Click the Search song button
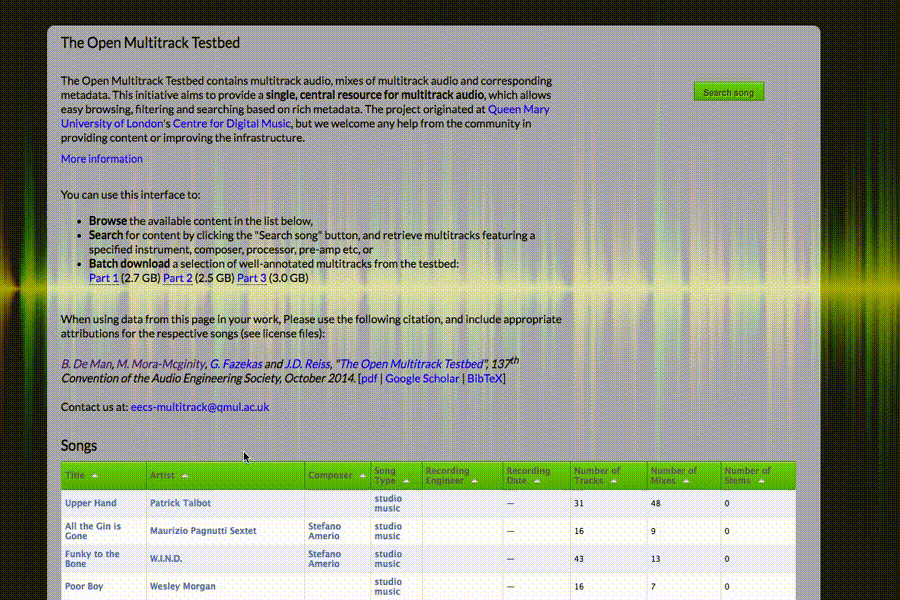This screenshot has width=900, height=600. (729, 92)
